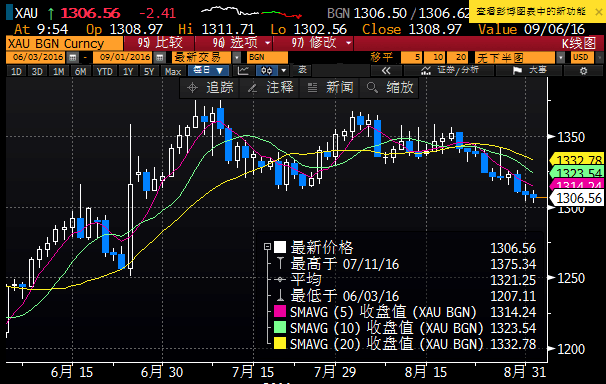Open the end date calendar picker
Image resolution: width=606 pixels, height=384 pixels.
click(159, 58)
